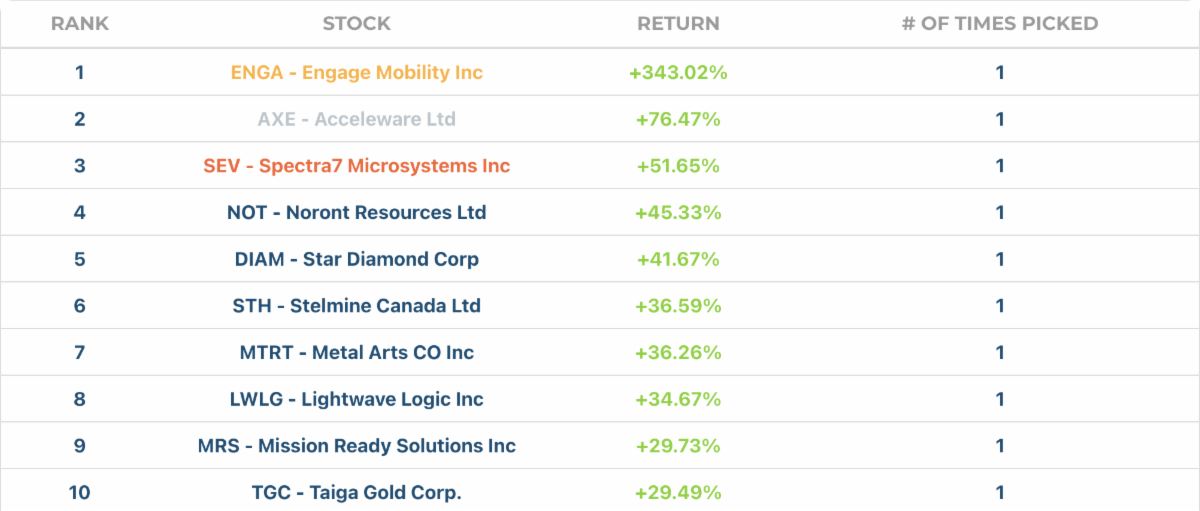This screenshot has height=511, width=1200.
Task: Select rank number 10 cell
Action: (79, 492)
